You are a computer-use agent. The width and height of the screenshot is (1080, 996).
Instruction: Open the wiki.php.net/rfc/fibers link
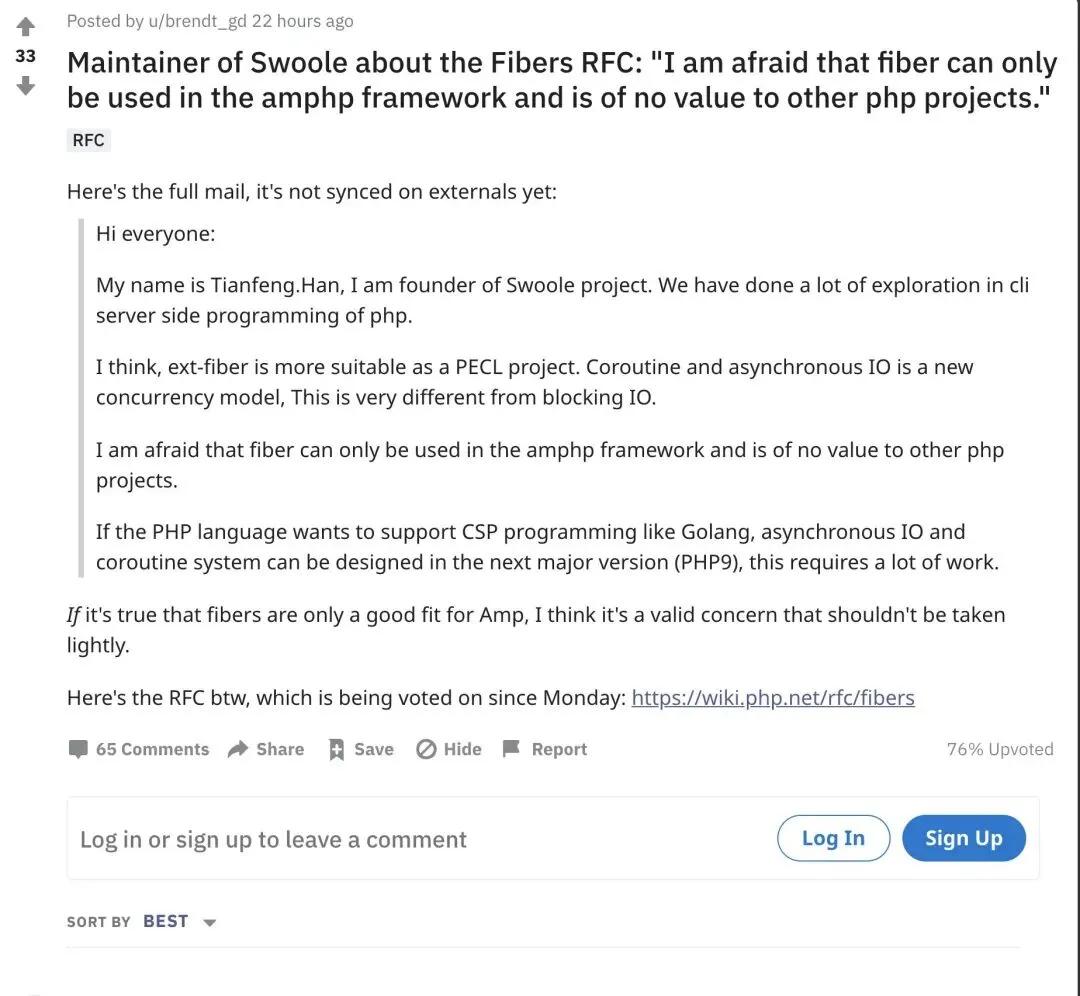coord(773,698)
